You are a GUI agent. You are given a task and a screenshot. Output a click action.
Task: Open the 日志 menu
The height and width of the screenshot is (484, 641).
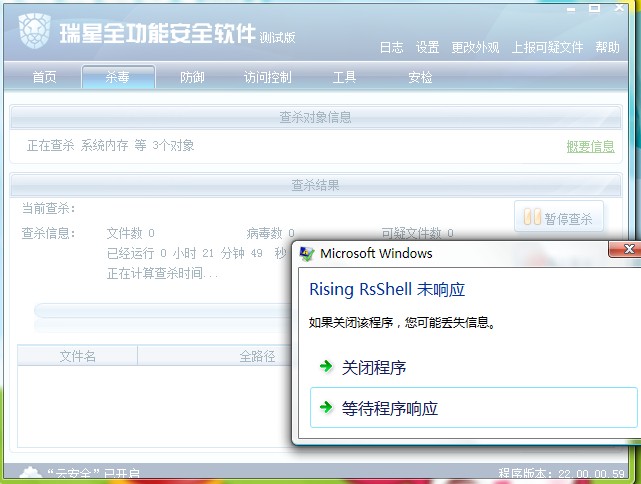391,47
